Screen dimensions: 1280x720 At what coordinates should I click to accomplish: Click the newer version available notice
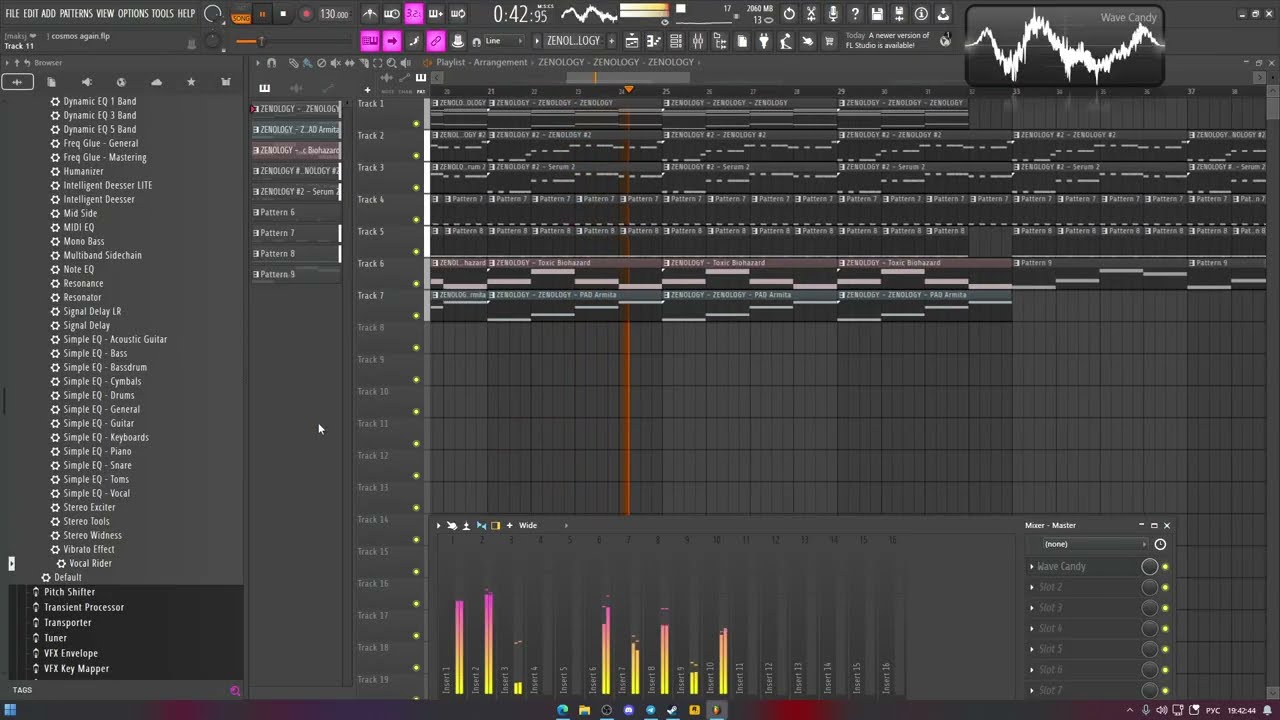[x=888, y=41]
